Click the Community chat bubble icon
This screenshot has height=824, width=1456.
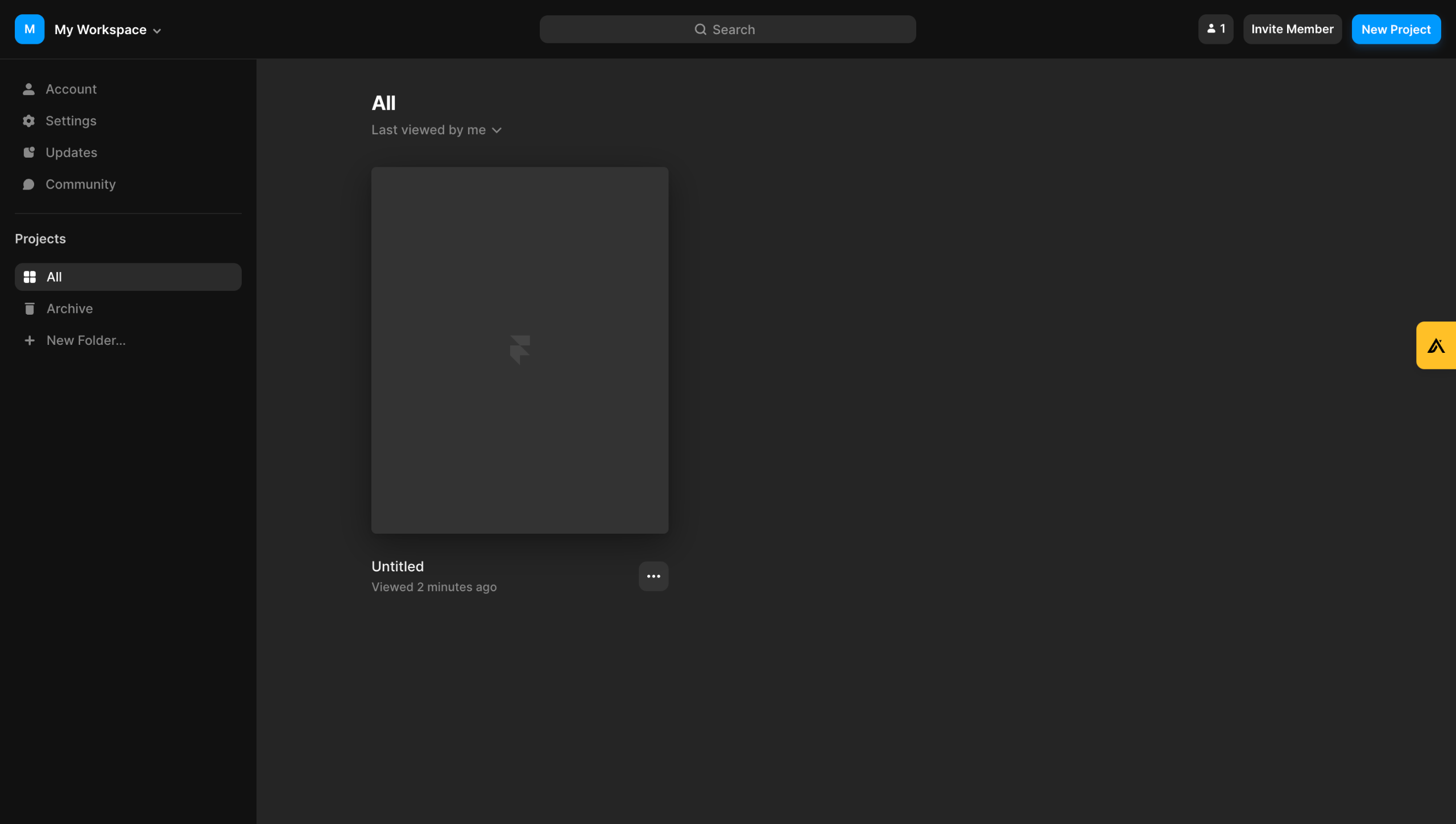[28, 184]
